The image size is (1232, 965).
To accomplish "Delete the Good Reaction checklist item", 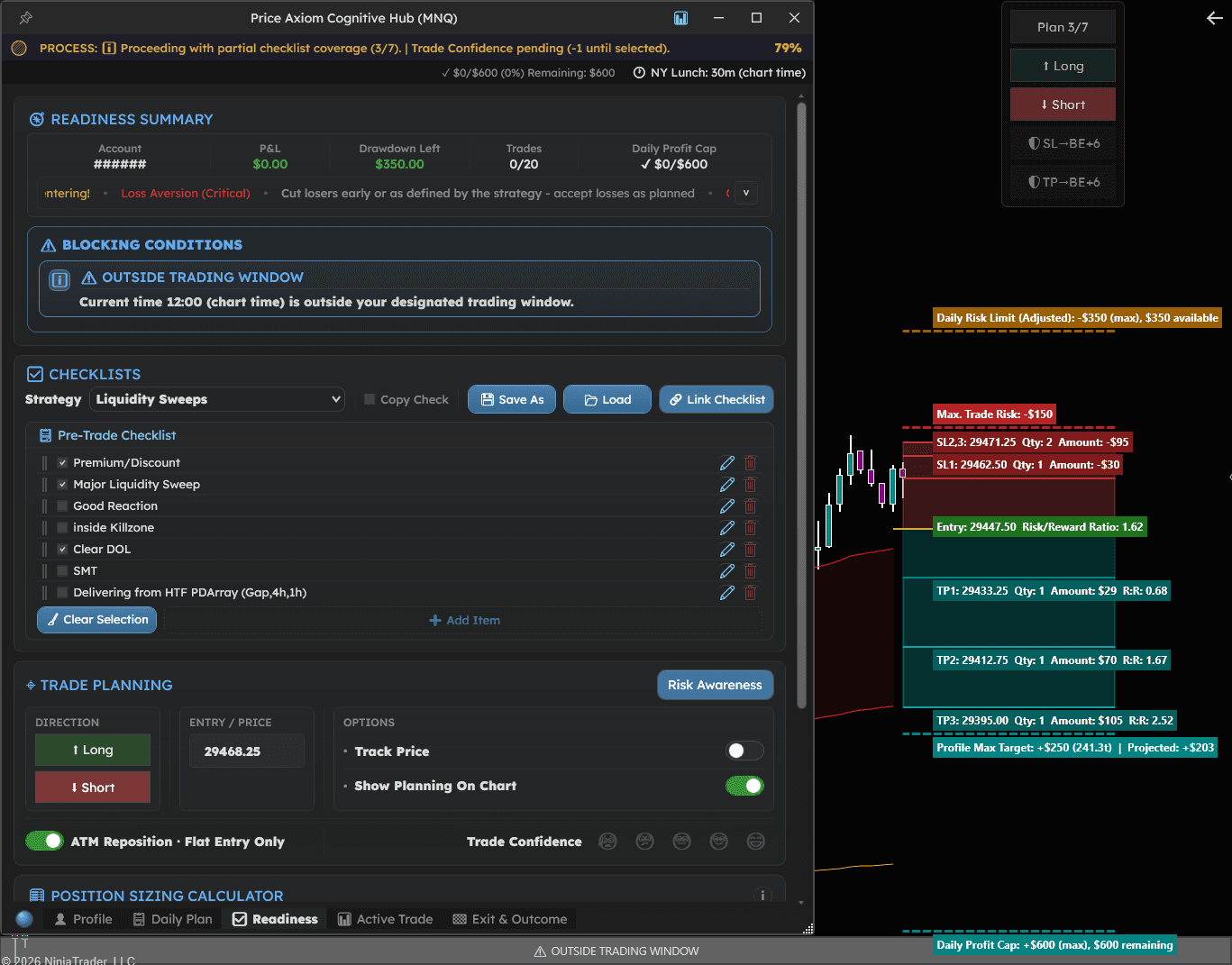I will coord(750,505).
